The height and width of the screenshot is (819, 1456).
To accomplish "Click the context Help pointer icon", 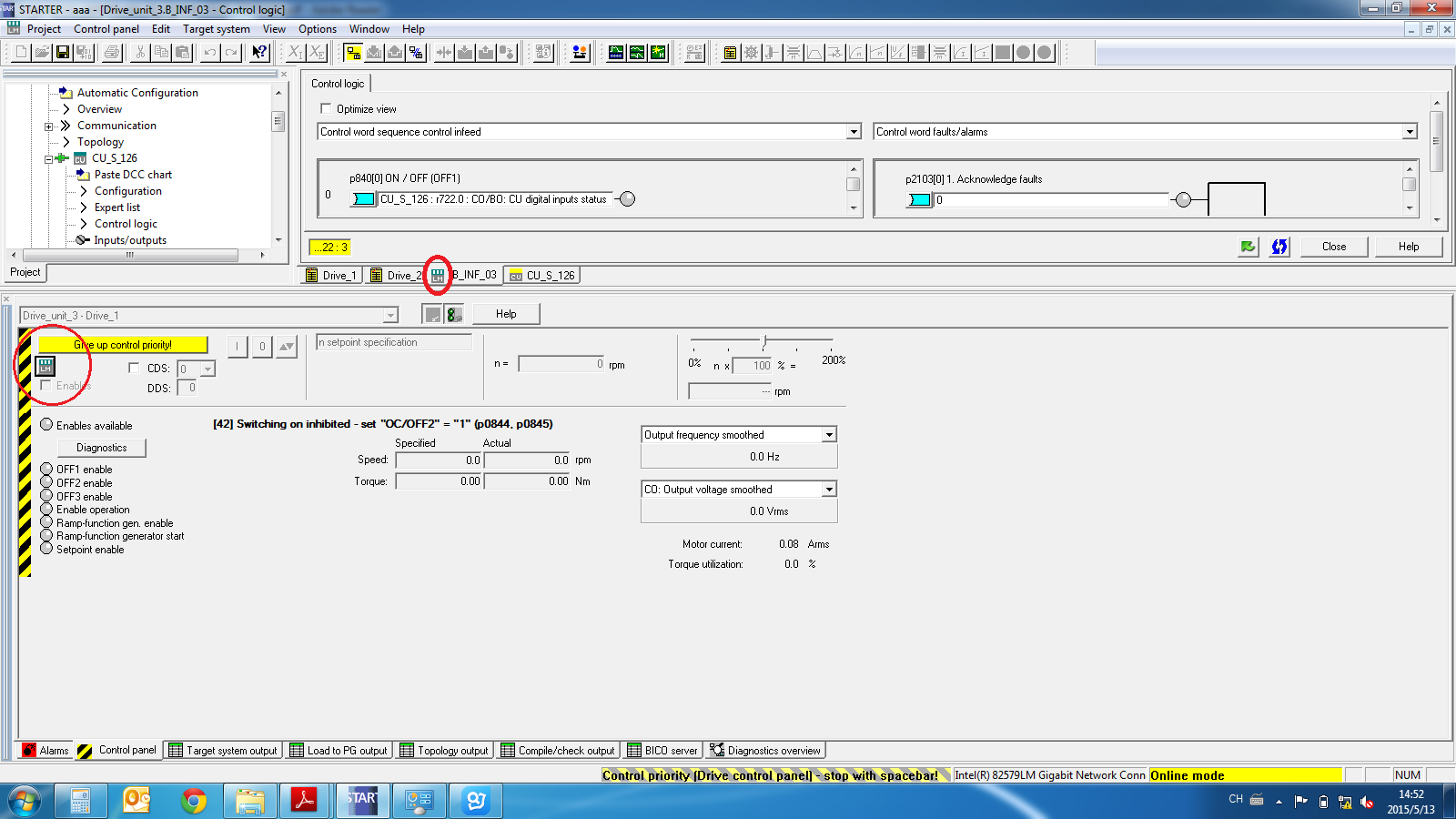I will (x=259, y=53).
